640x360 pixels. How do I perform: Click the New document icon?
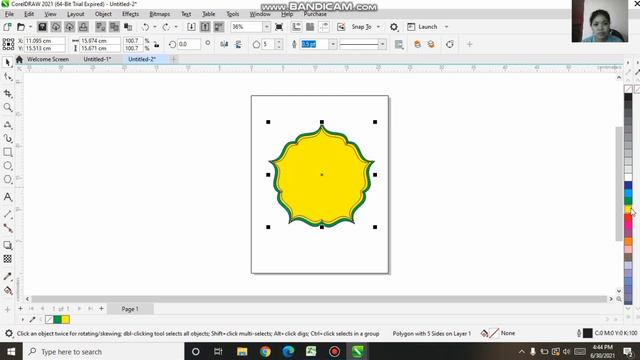[x=7, y=27]
